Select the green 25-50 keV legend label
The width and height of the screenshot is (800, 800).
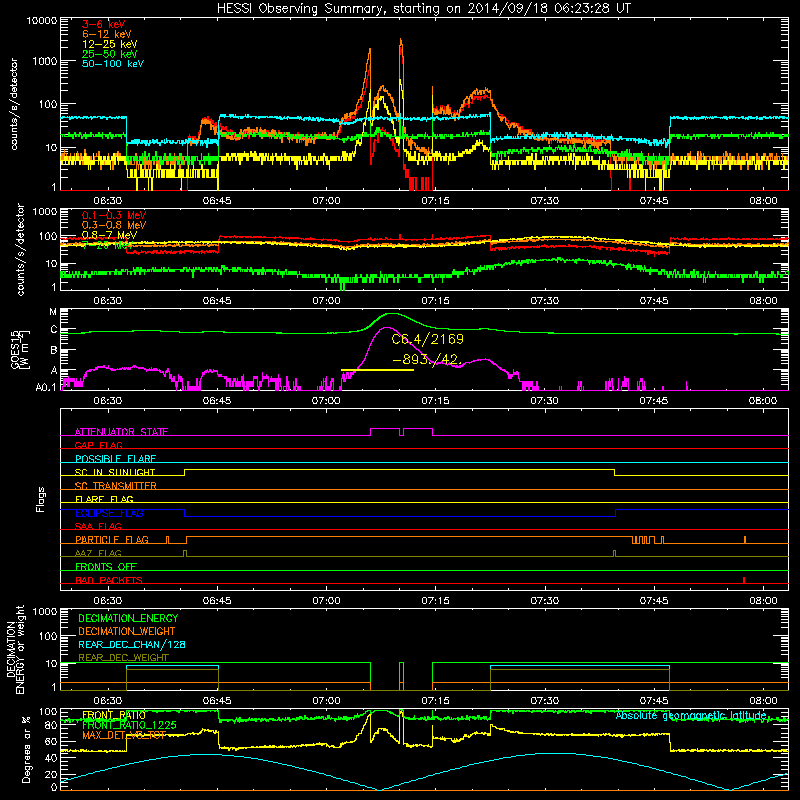point(110,54)
